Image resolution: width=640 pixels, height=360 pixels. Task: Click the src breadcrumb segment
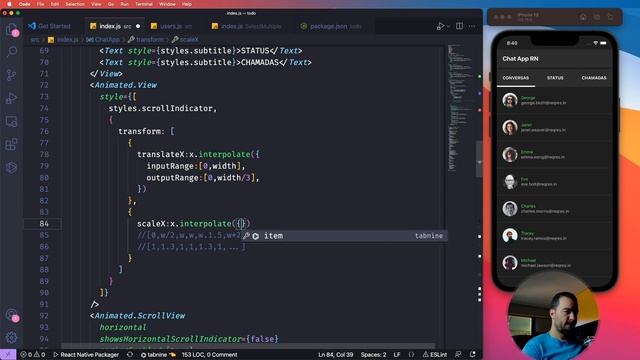[x=34, y=40]
